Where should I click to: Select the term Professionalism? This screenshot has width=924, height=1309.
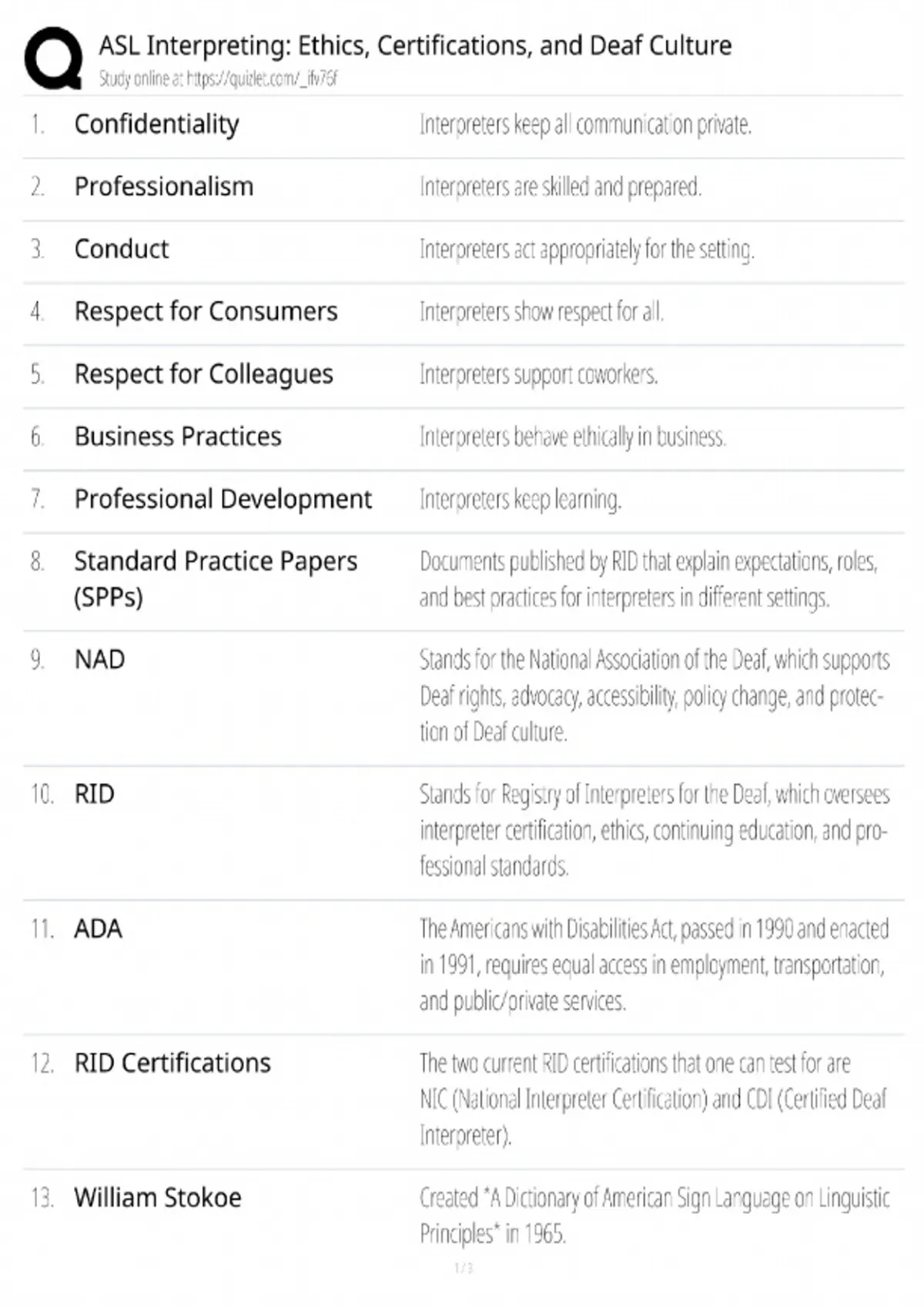163,186
